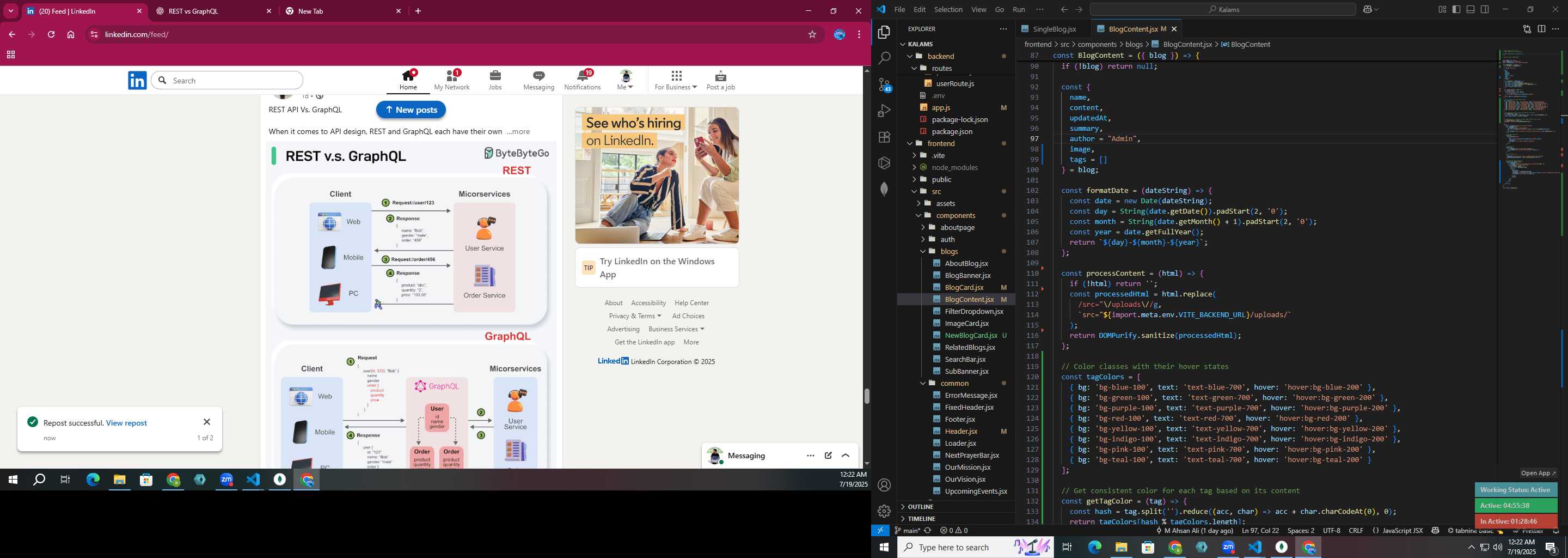Click Help Center footer link
The image size is (1568, 558).
tap(691, 304)
